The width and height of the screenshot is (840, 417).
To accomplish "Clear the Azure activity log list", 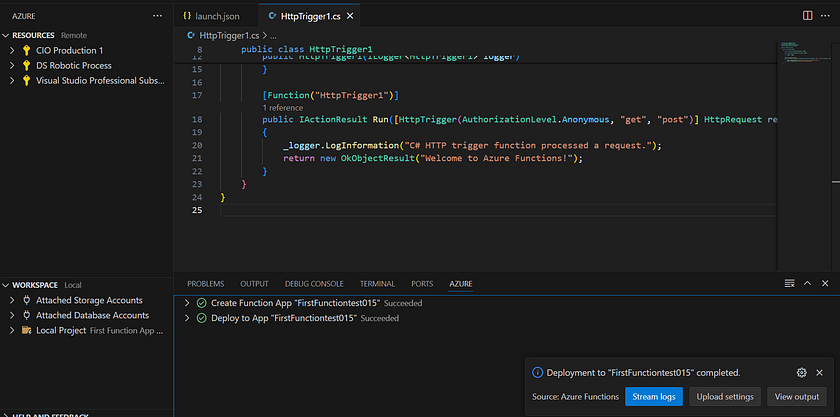I will tap(789, 284).
